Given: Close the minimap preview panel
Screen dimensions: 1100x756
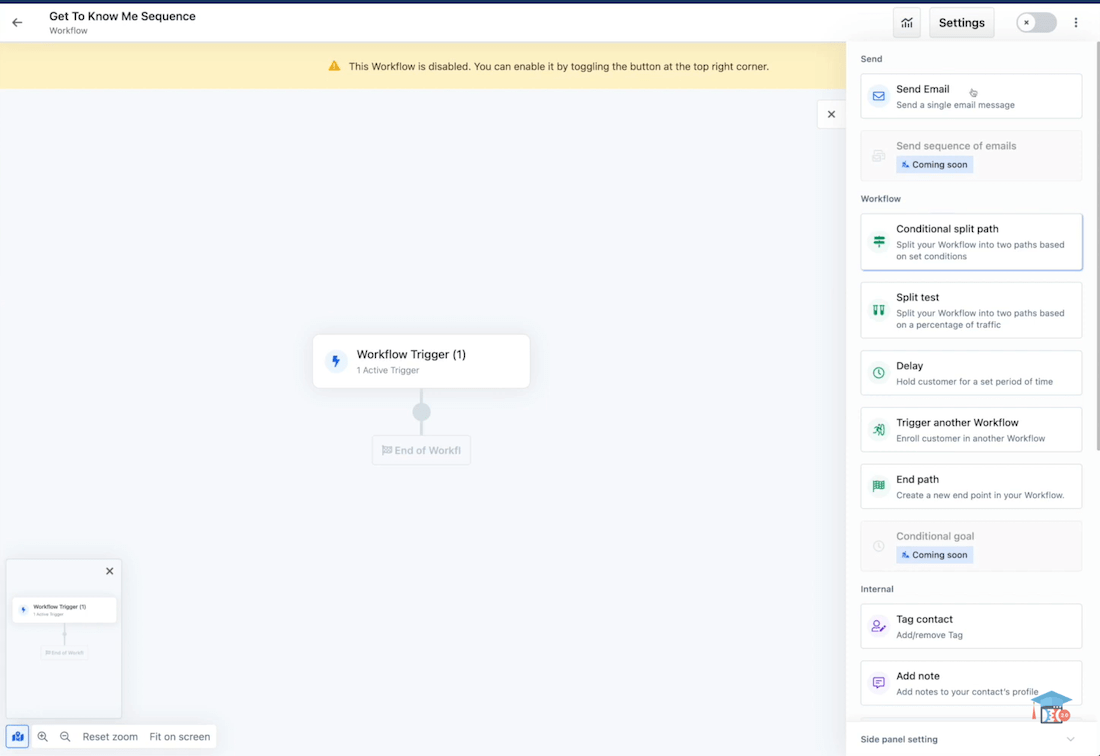Looking at the screenshot, I should pyautogui.click(x=109, y=571).
